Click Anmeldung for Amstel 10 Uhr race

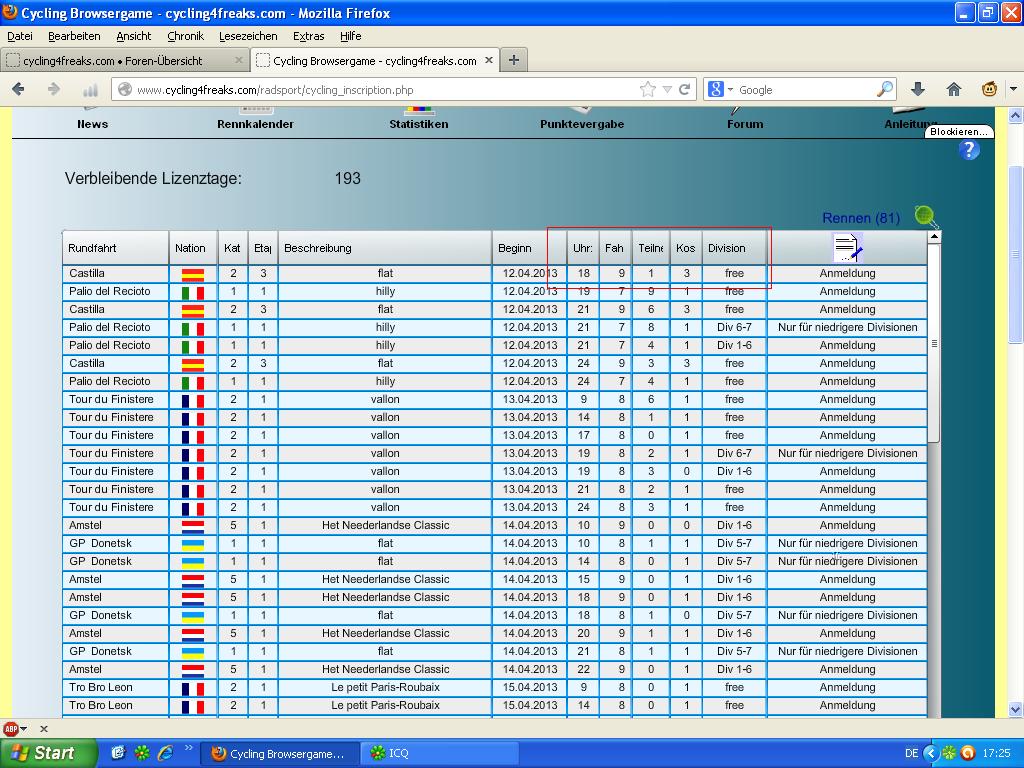(x=847, y=525)
